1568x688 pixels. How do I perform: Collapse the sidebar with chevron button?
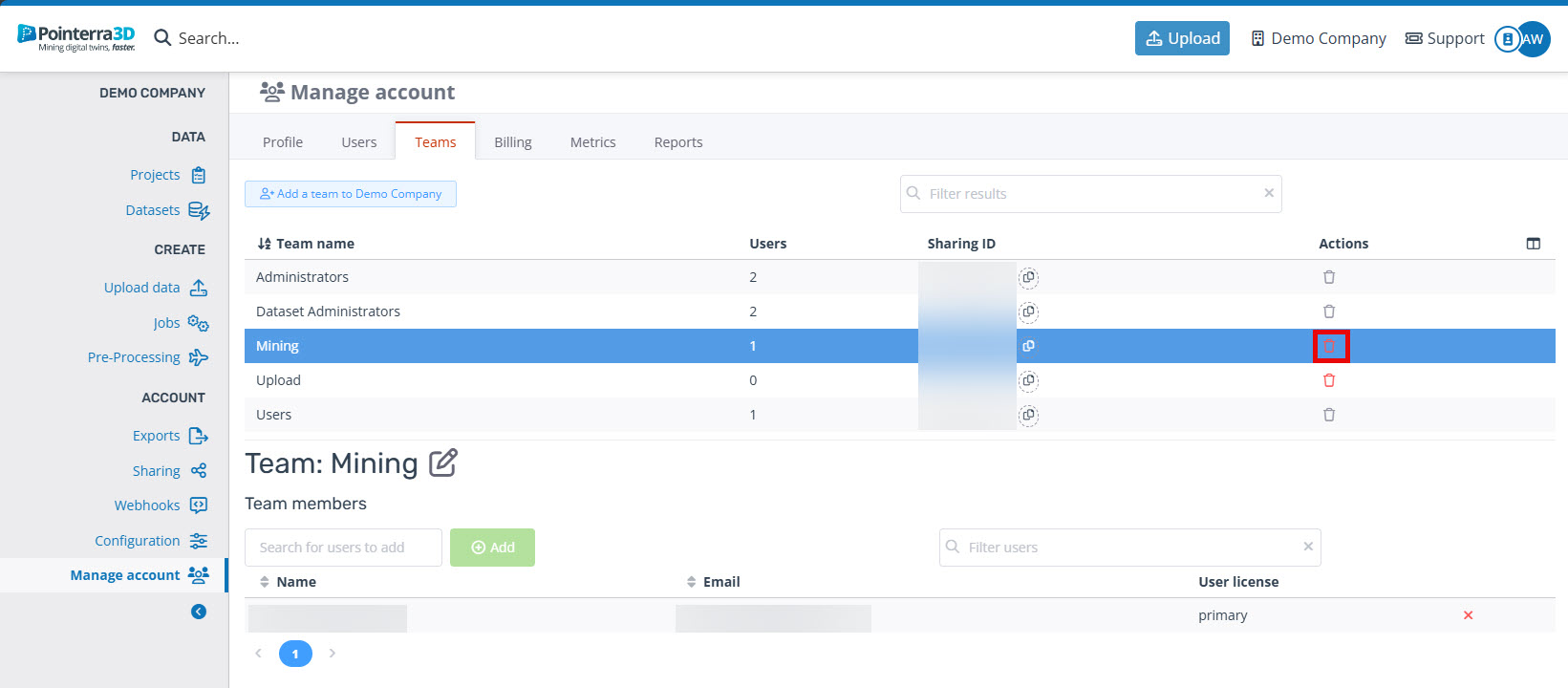(199, 612)
